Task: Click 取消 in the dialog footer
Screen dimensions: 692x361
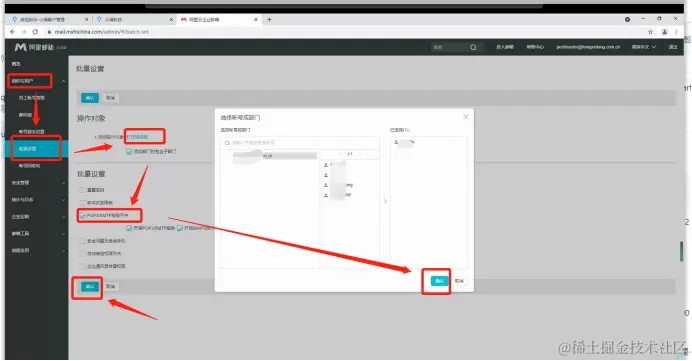Action: [x=459, y=281]
